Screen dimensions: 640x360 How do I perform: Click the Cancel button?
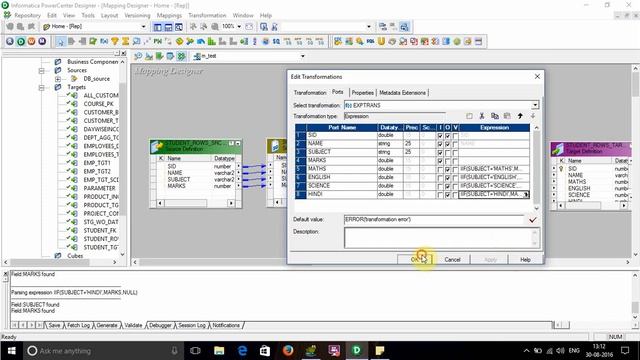click(452, 260)
